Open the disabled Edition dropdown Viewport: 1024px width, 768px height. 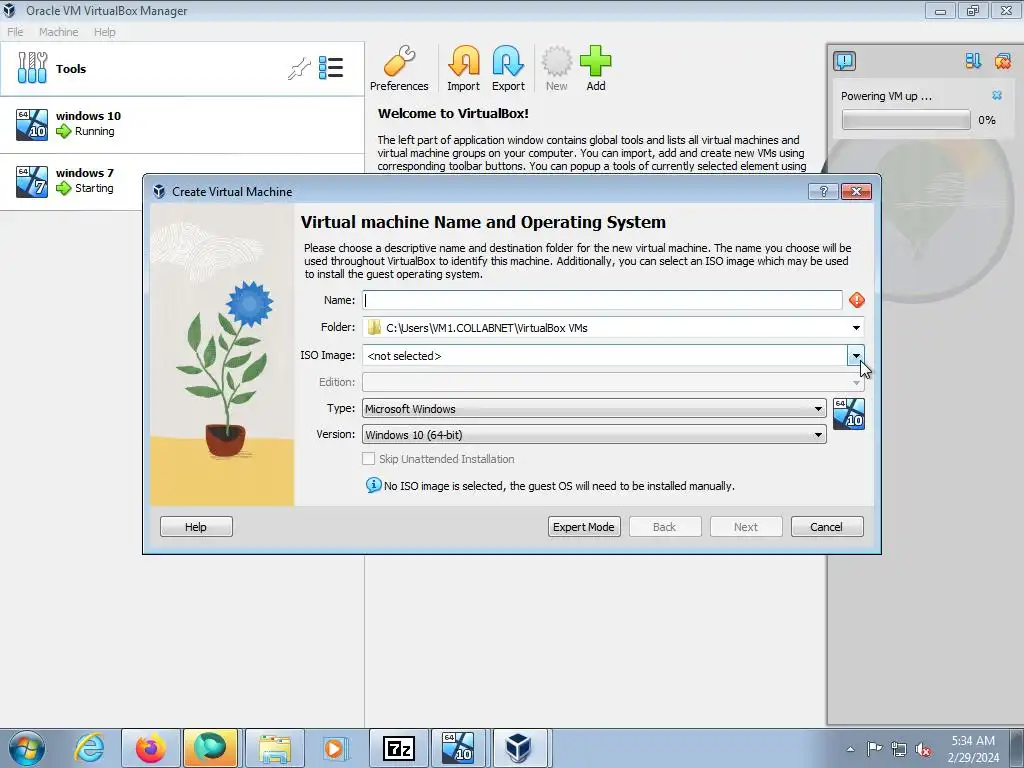coord(613,382)
